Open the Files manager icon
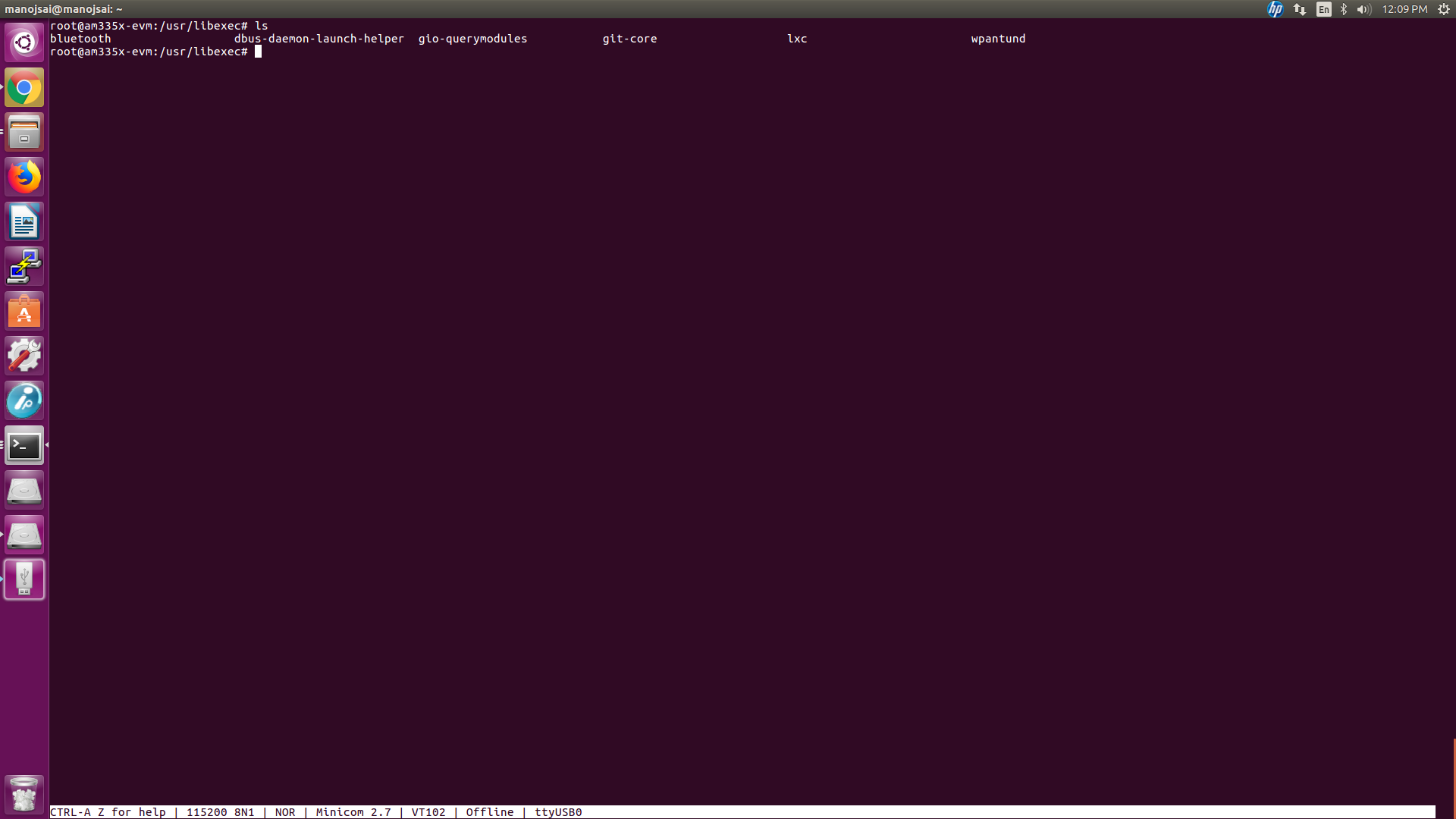 [24, 132]
